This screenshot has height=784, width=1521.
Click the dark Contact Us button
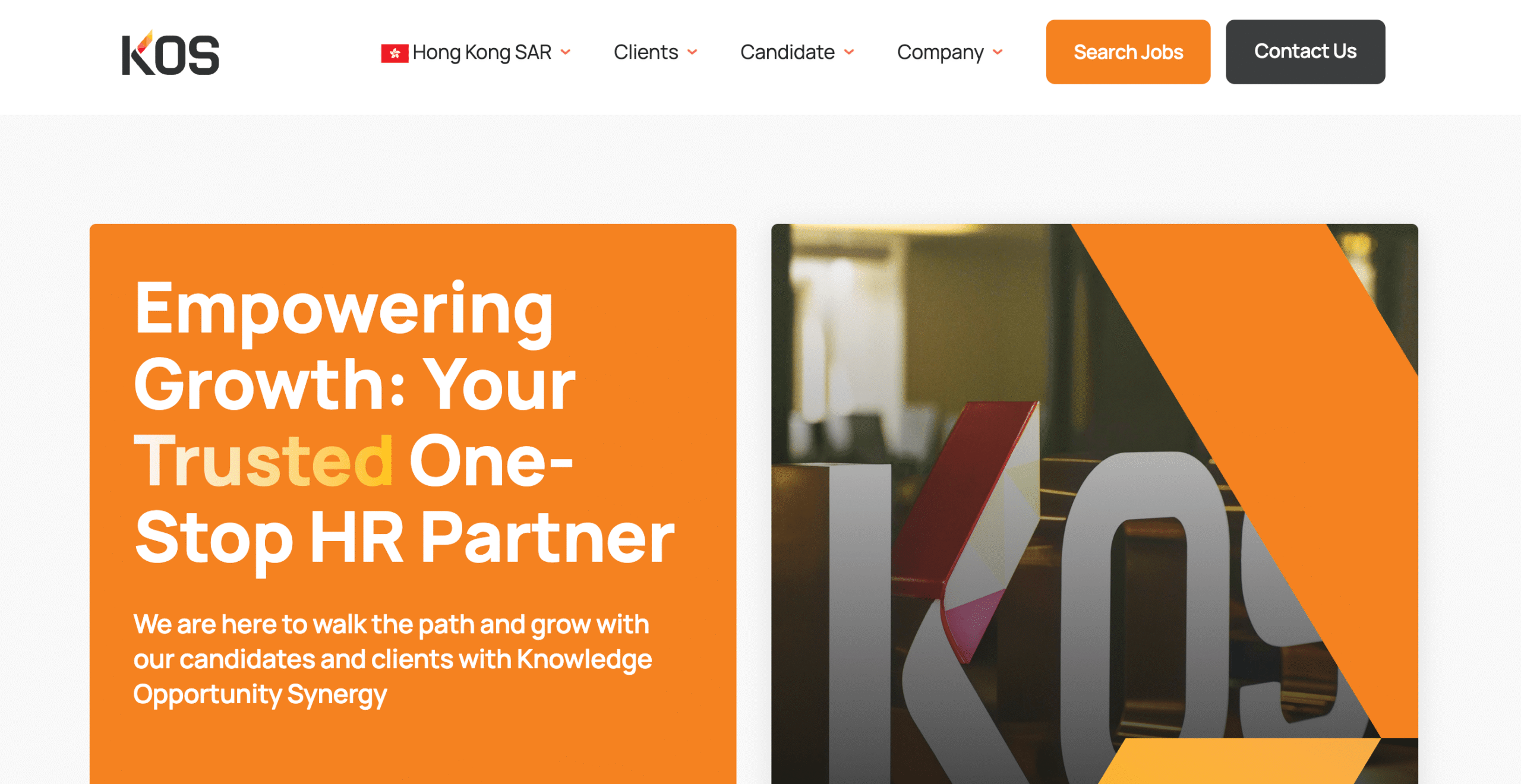coord(1305,52)
